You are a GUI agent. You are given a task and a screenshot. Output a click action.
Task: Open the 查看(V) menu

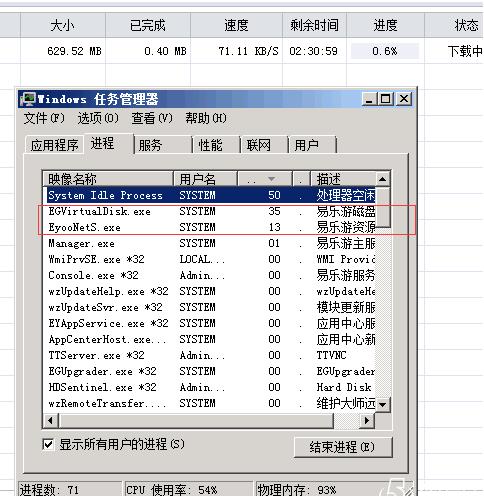tap(152, 118)
